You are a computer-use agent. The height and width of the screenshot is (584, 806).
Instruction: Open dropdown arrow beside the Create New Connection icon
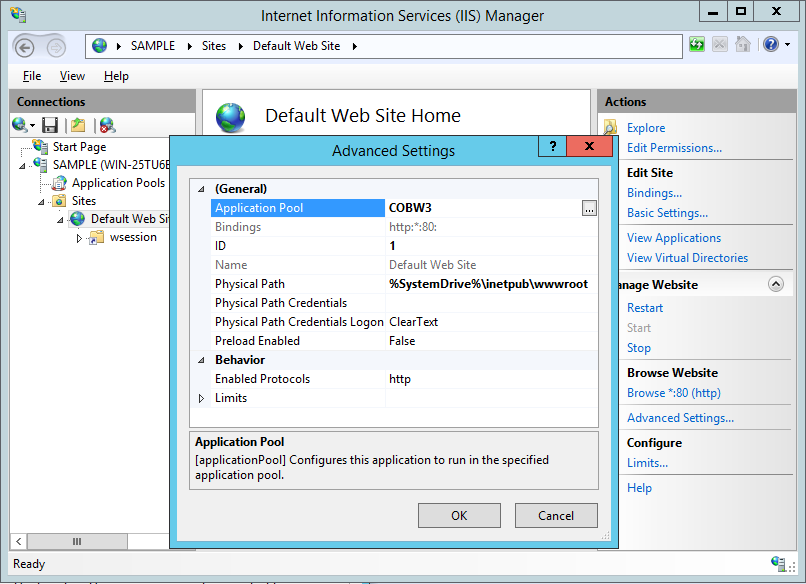point(32,125)
